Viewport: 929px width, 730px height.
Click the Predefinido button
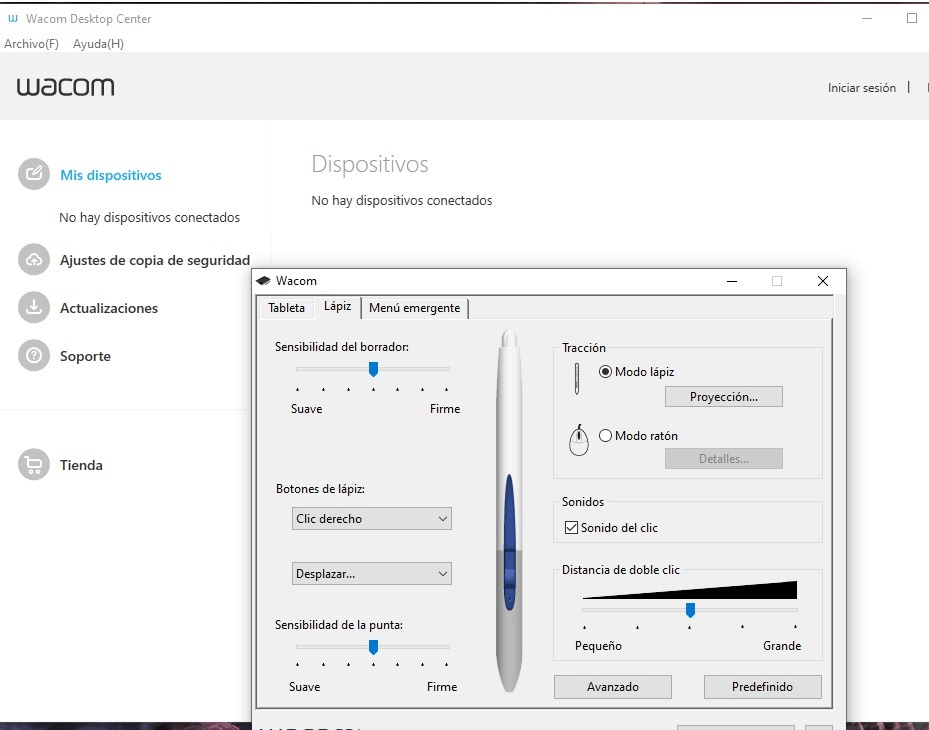click(x=762, y=687)
